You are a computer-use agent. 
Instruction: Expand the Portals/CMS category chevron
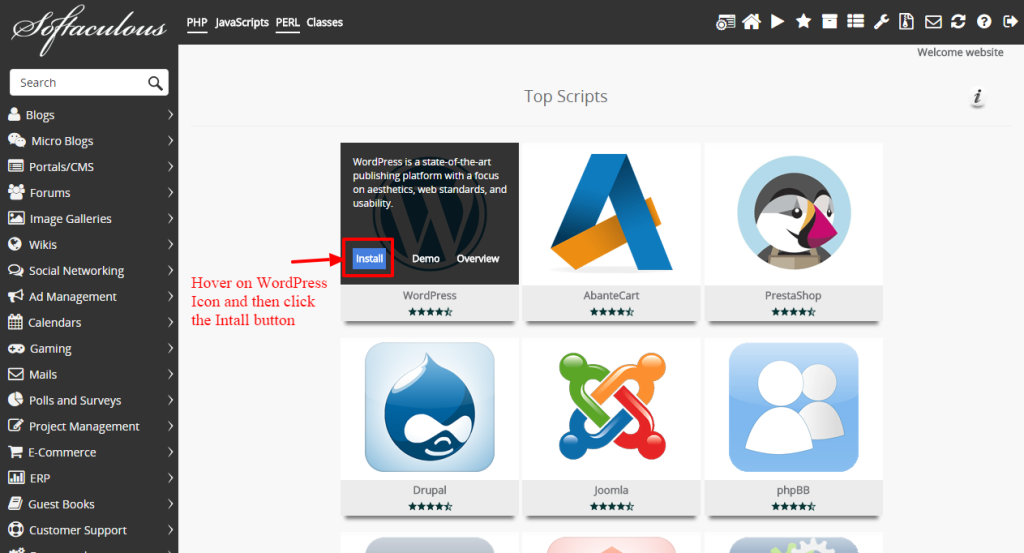(170, 166)
